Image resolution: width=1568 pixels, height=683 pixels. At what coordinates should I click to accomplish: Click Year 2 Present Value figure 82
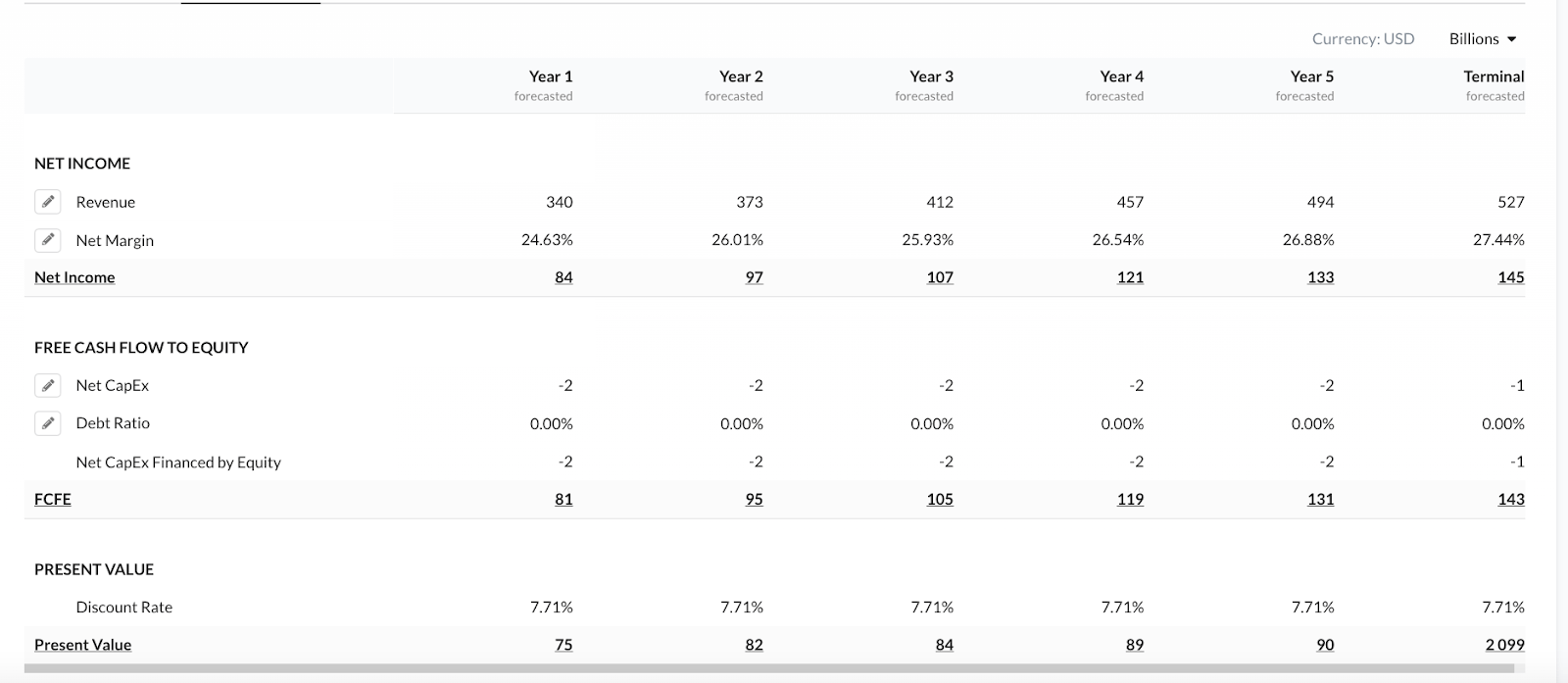(x=754, y=645)
